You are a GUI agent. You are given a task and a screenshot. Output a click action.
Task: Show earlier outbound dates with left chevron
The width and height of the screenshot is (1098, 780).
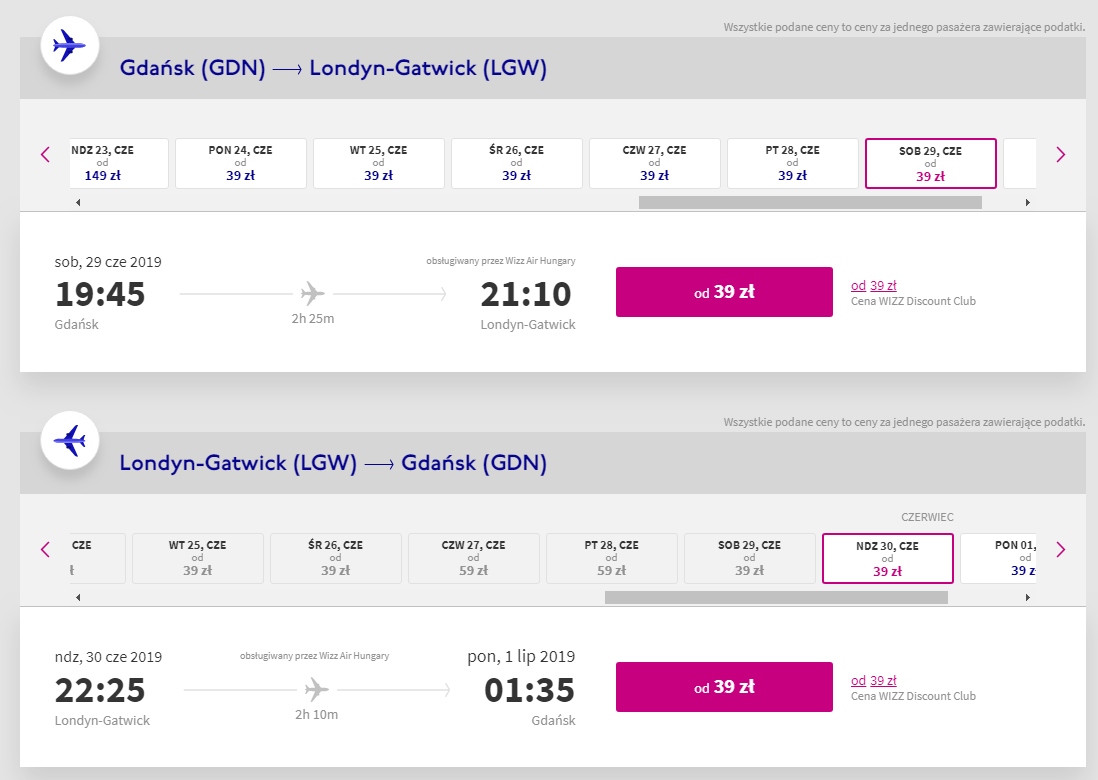(x=45, y=154)
